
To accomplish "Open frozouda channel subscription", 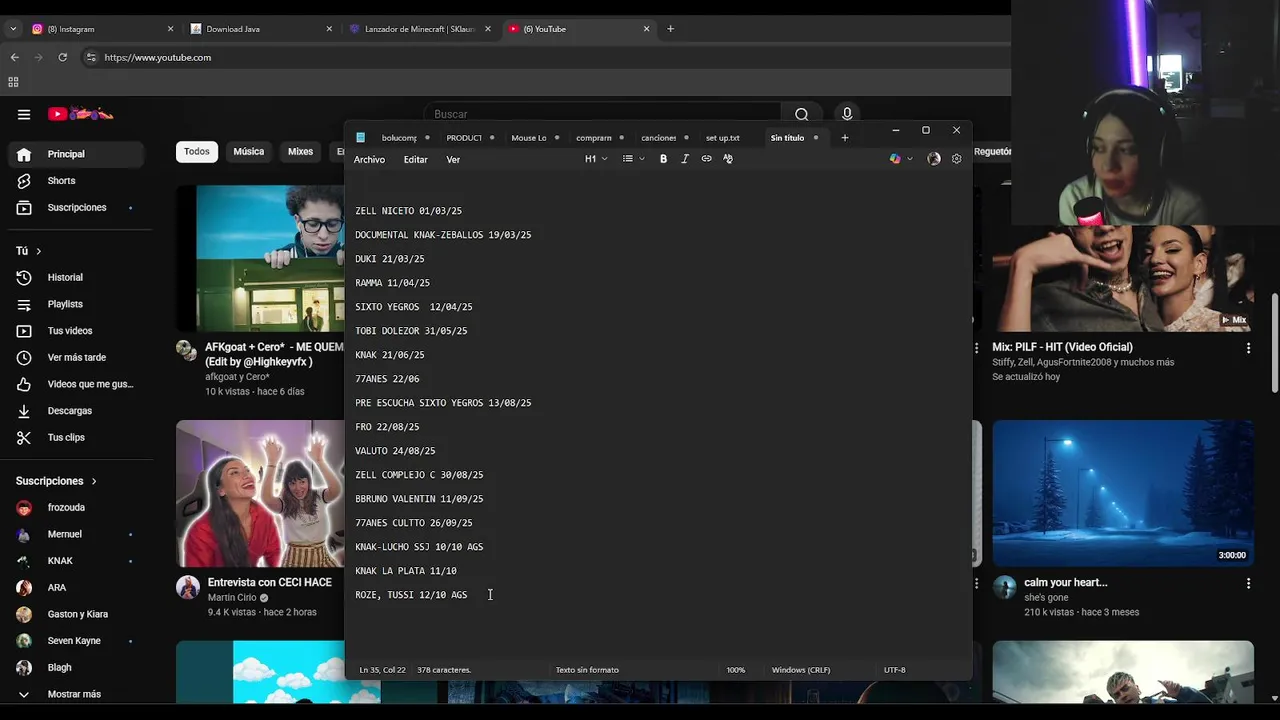I will tap(76, 508).
